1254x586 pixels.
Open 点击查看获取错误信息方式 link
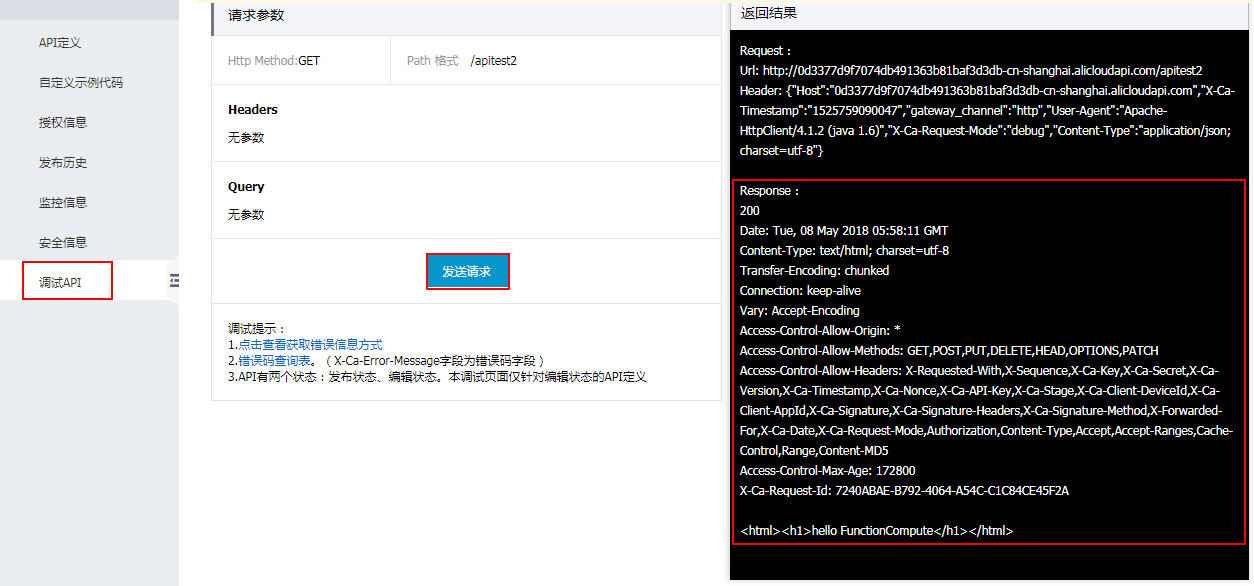click(x=310, y=344)
